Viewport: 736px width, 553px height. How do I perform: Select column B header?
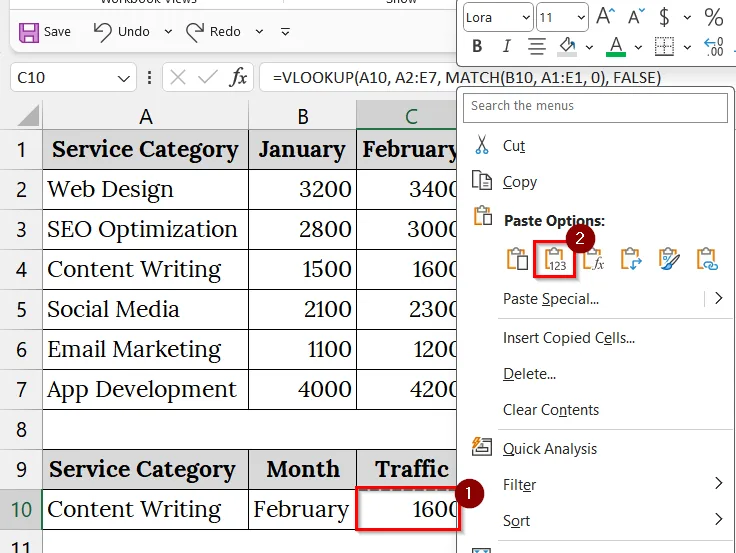coord(303,116)
